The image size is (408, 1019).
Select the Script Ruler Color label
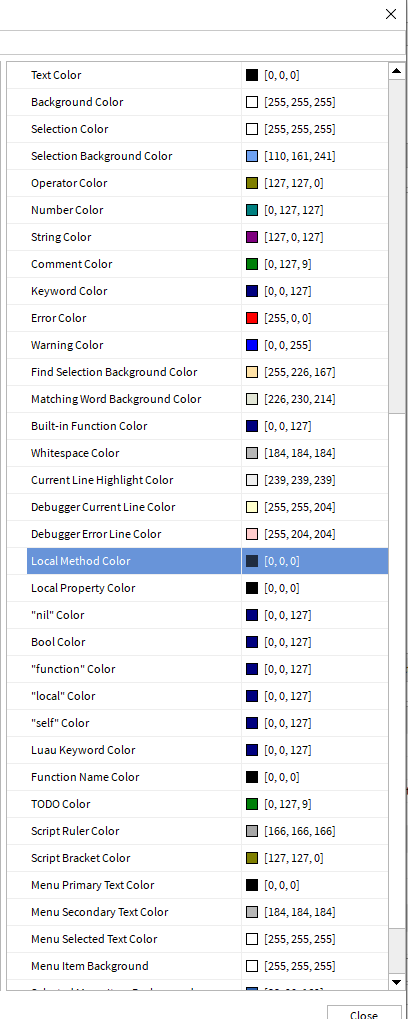coord(75,831)
